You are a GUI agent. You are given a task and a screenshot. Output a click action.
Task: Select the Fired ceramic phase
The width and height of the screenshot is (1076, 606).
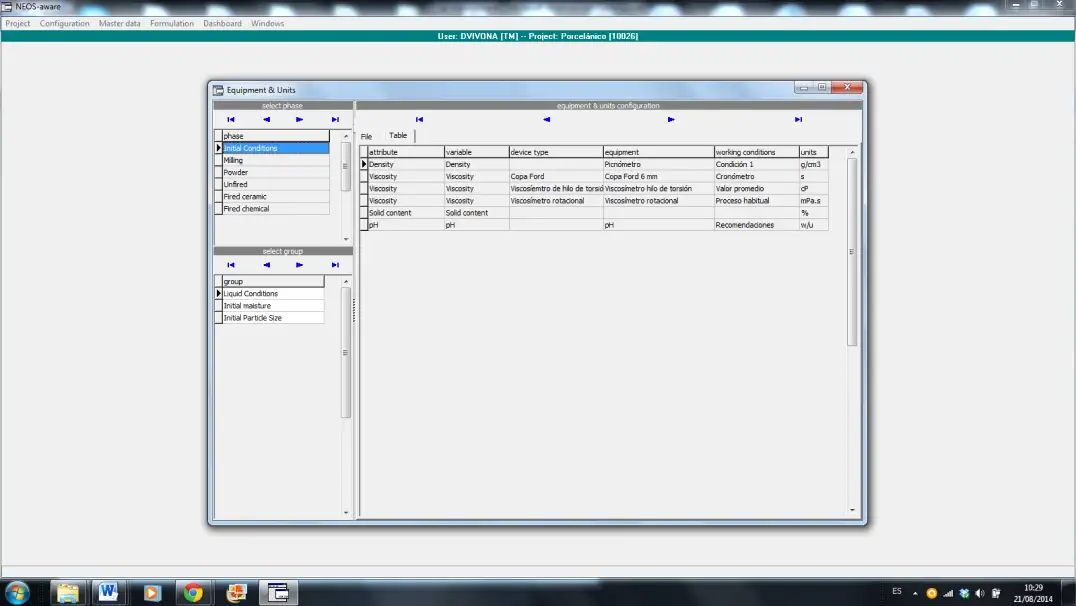[x=274, y=197]
